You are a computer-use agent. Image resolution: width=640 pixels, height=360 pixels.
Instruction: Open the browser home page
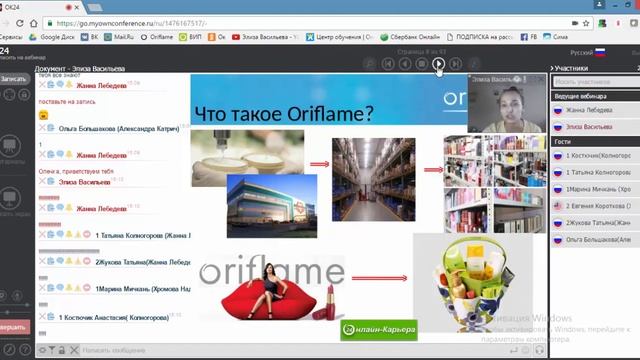[33, 23]
